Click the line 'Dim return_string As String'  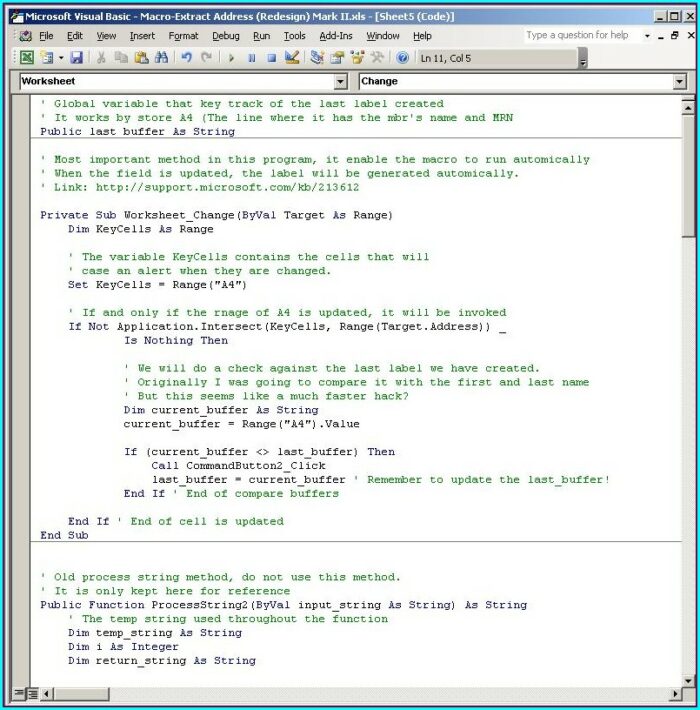click(162, 661)
